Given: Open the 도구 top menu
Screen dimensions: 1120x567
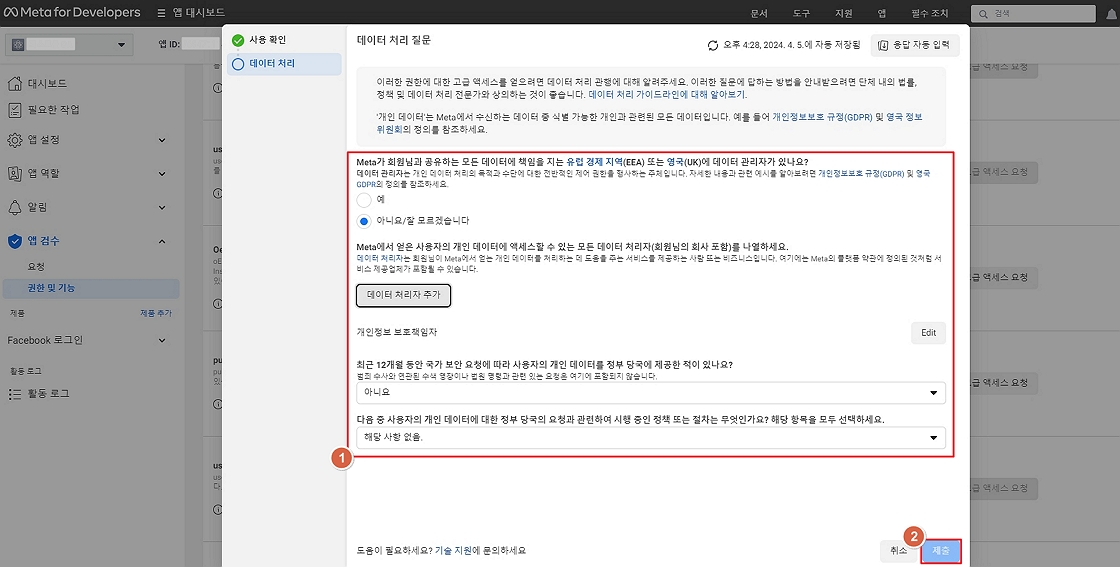Looking at the screenshot, I should pyautogui.click(x=801, y=14).
